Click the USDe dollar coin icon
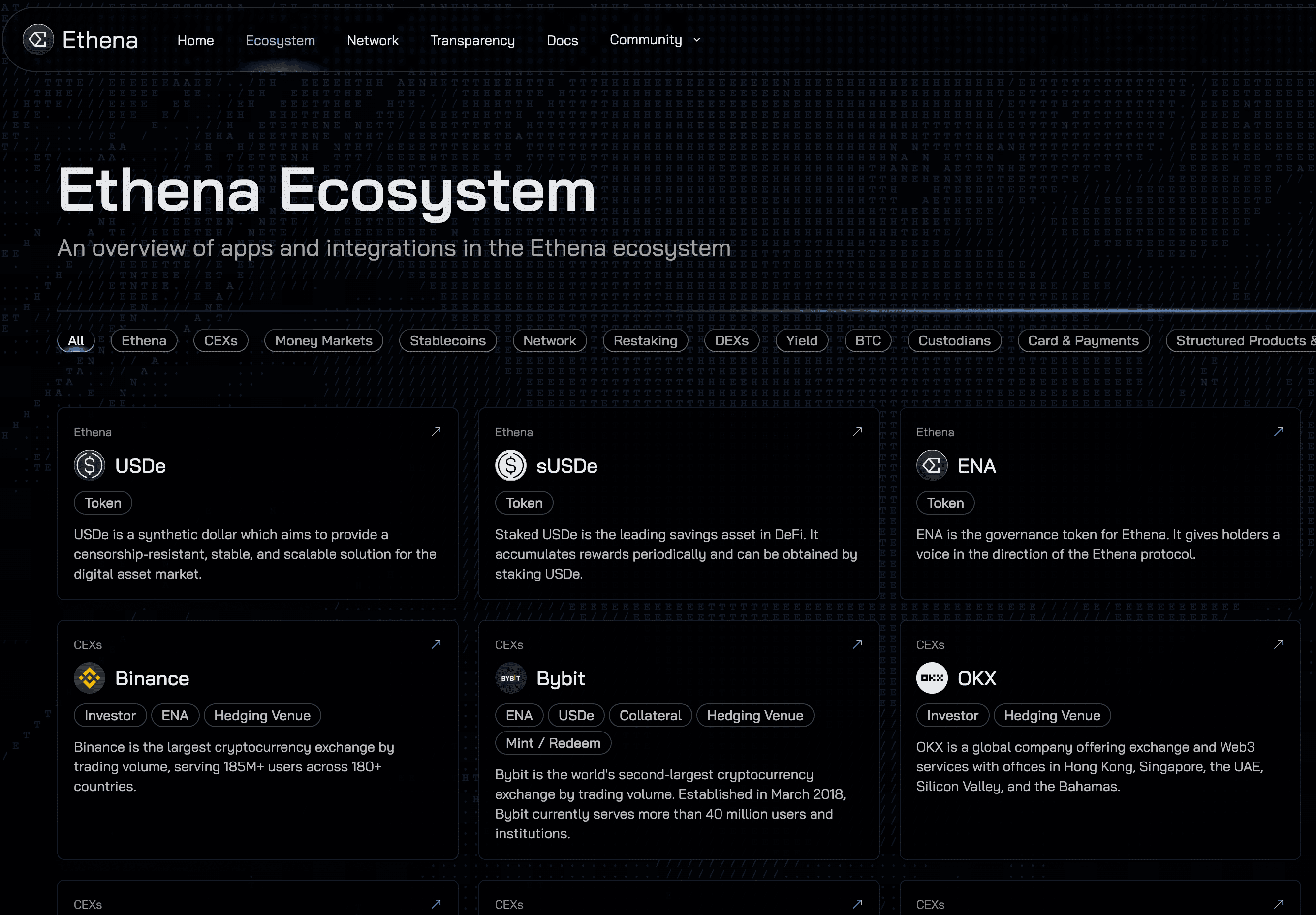 (x=90, y=465)
